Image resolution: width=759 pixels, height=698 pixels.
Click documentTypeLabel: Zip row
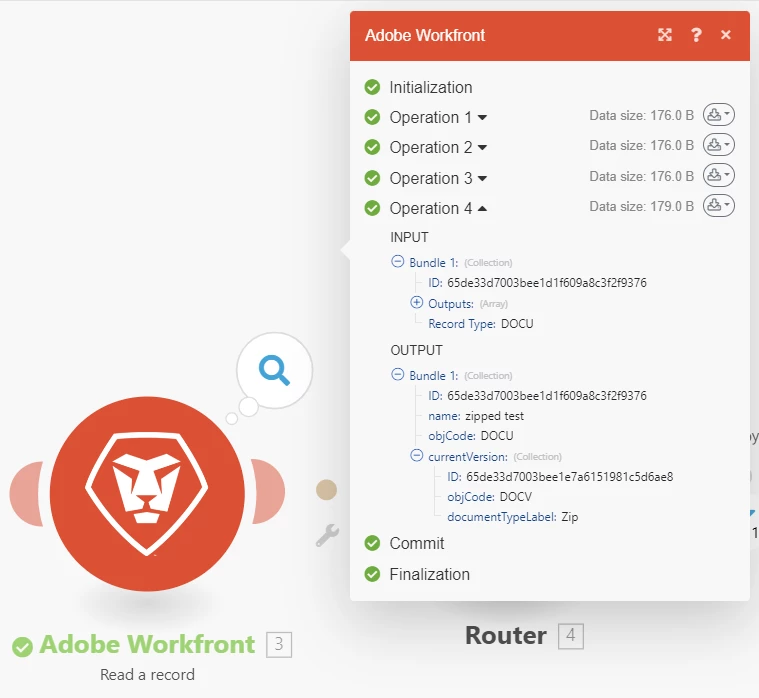pyautogui.click(x=513, y=517)
